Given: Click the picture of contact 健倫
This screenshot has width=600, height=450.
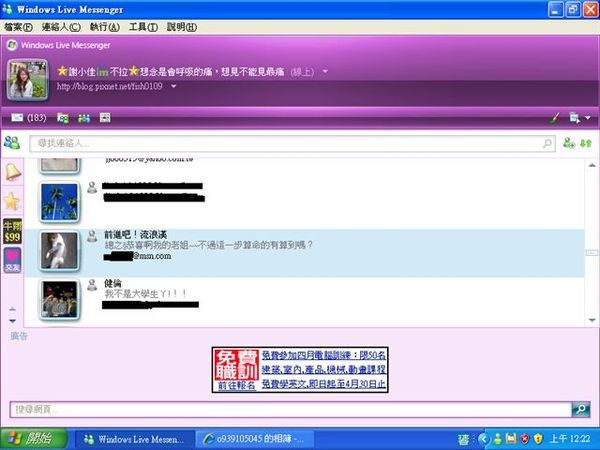Looking at the screenshot, I should (59, 299).
